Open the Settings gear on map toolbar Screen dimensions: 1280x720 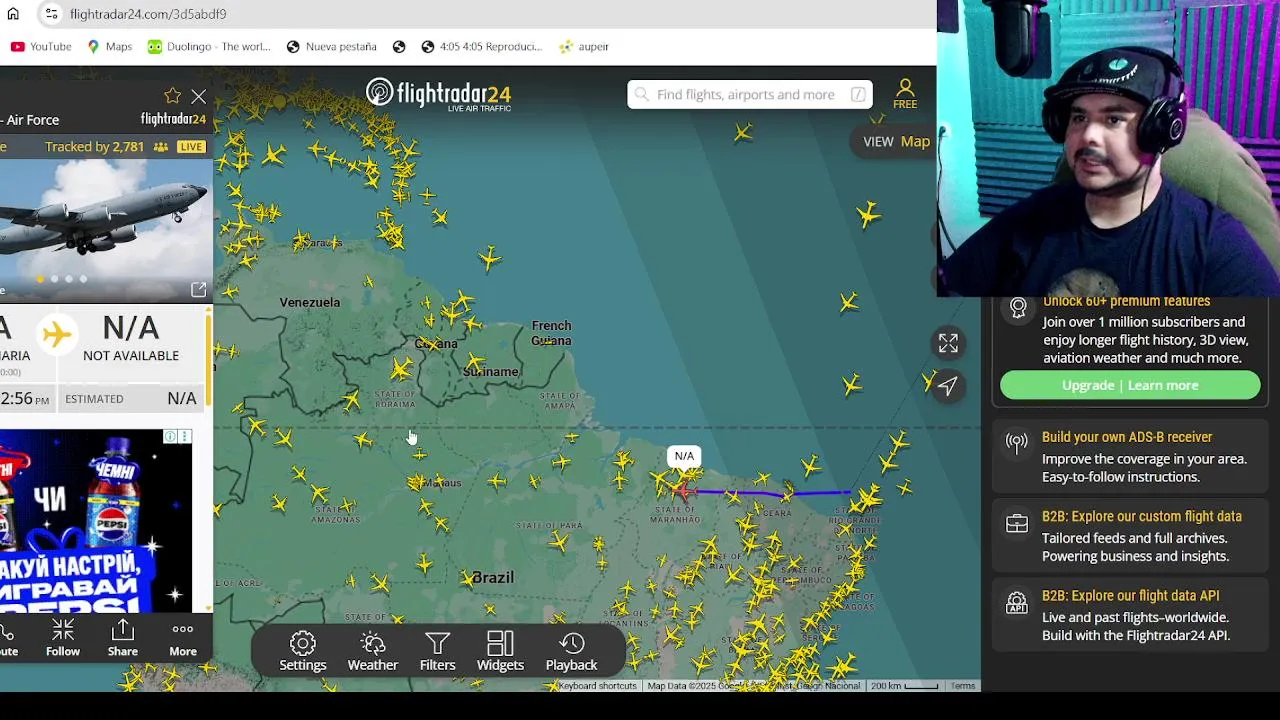(x=303, y=652)
